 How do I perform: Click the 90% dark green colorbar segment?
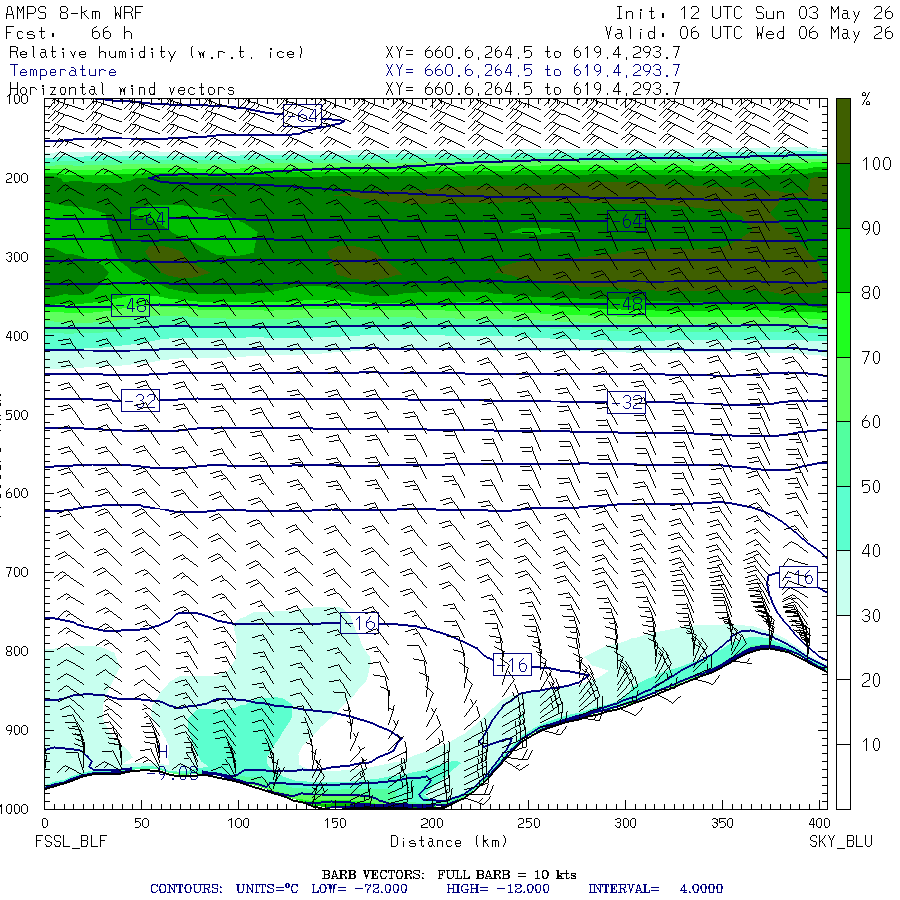click(x=843, y=196)
